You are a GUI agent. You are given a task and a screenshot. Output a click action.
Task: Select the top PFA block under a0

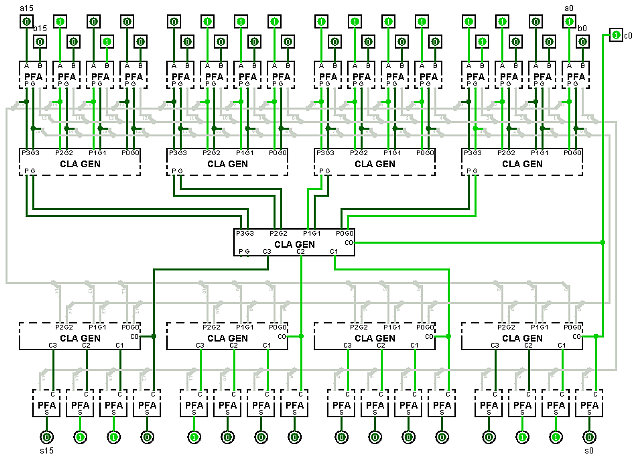click(575, 76)
